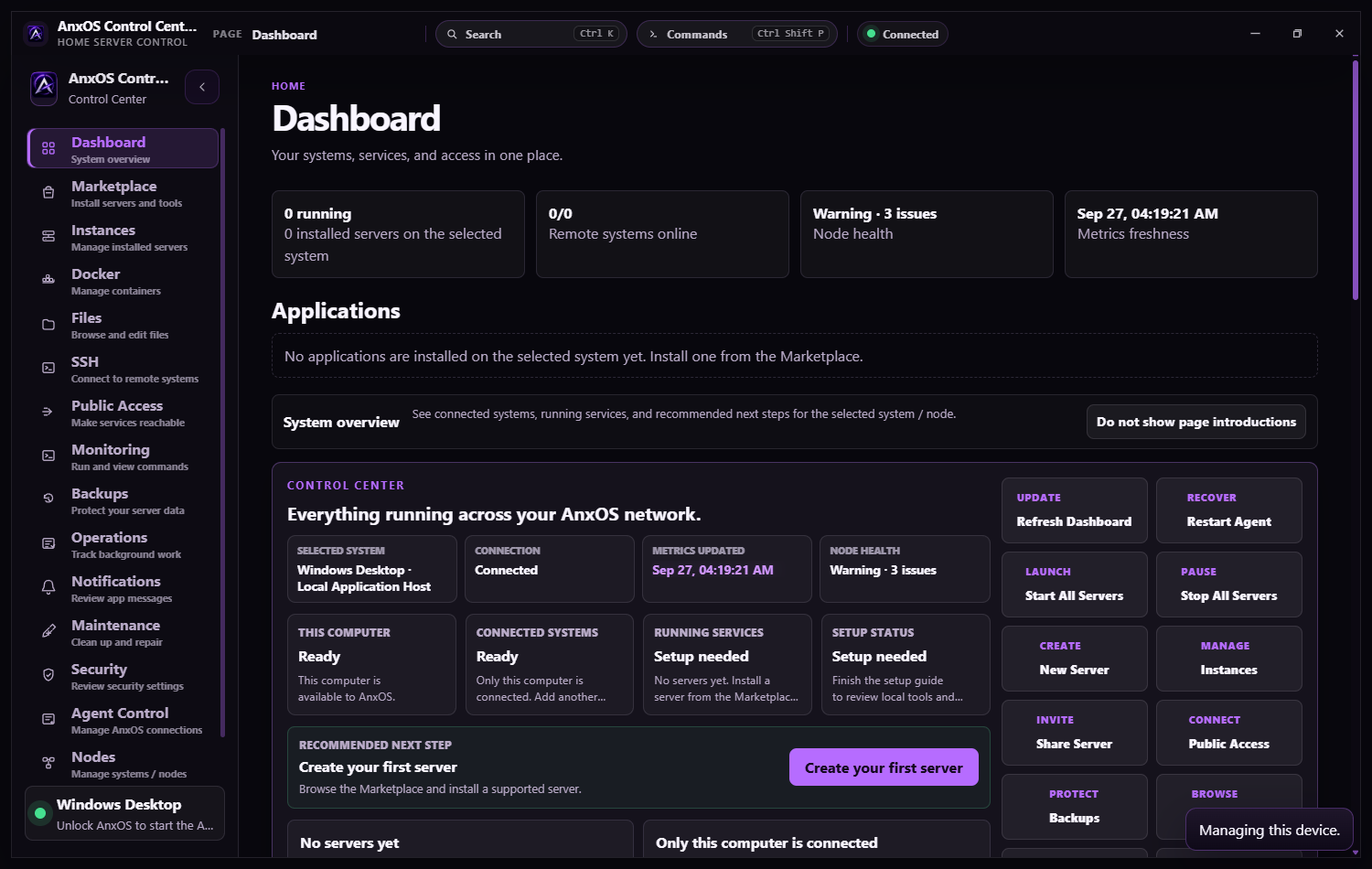Click the Docker container icon
The image size is (1372, 869).
[48, 280]
